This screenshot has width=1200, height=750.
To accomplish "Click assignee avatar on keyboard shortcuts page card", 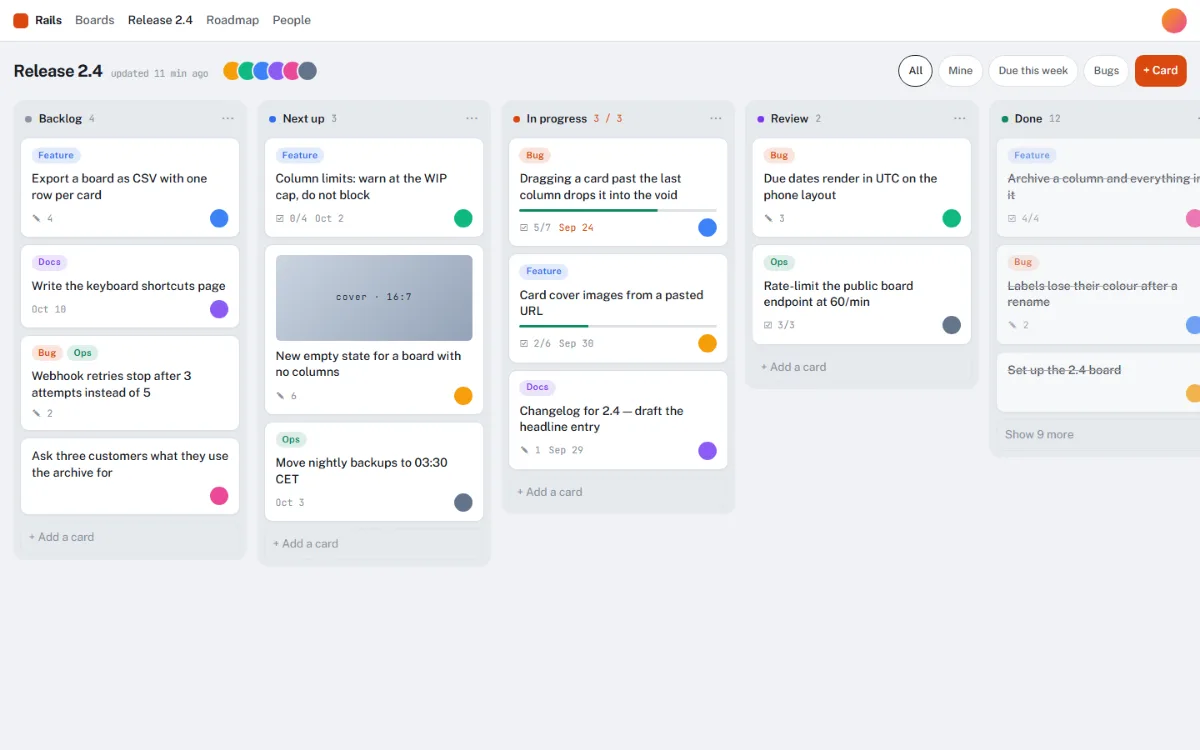I will pyautogui.click(x=219, y=309).
